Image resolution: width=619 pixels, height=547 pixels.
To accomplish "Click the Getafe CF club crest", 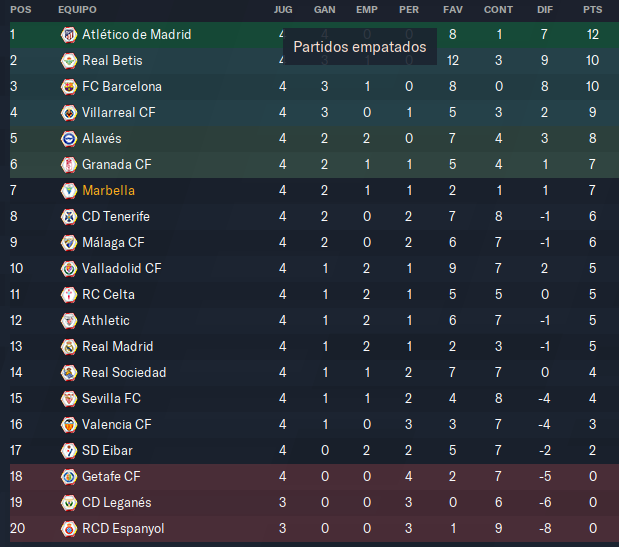I will point(69,477).
